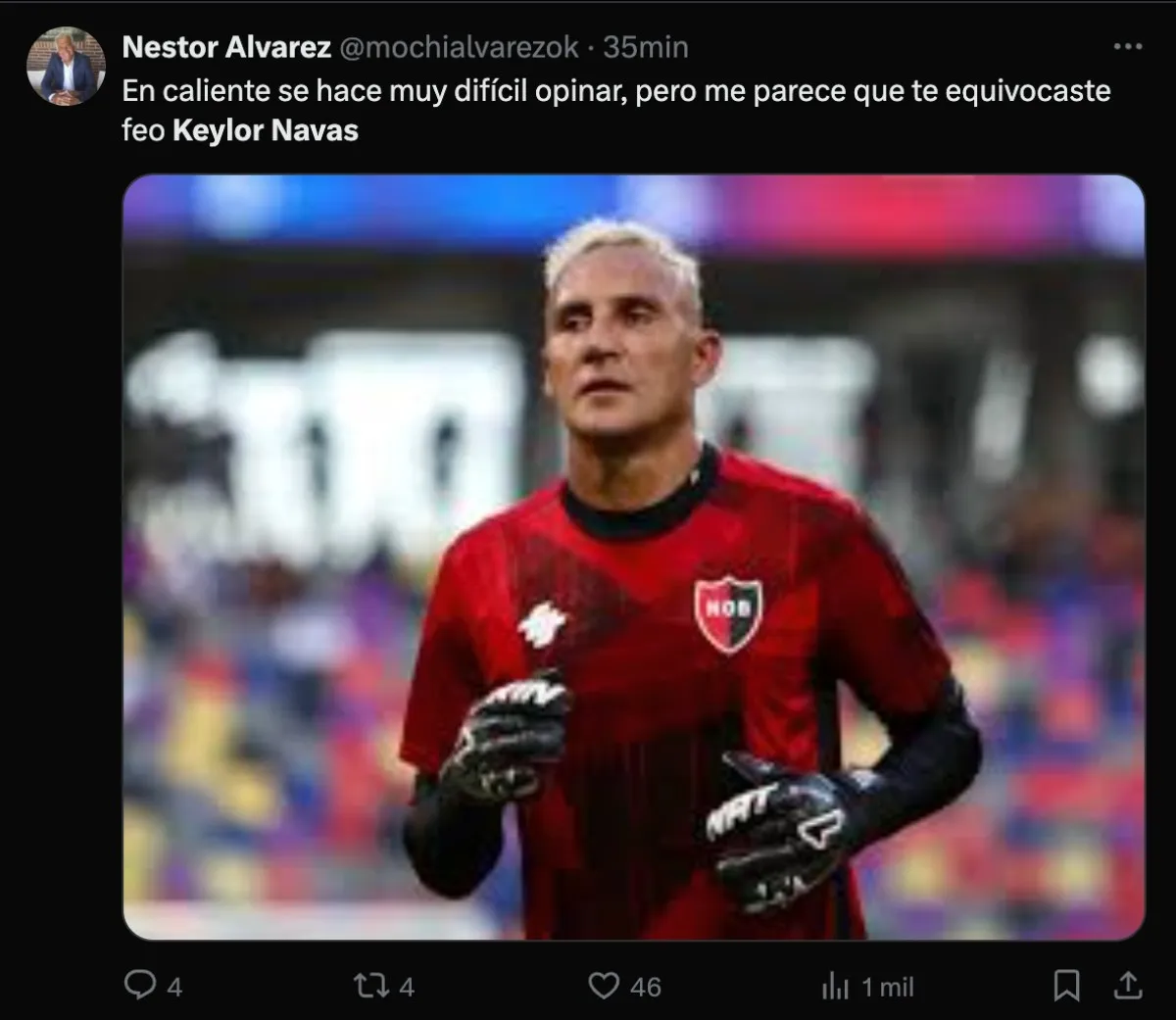
Task: Click the 35min timestamp
Action: pyautogui.click(x=646, y=47)
